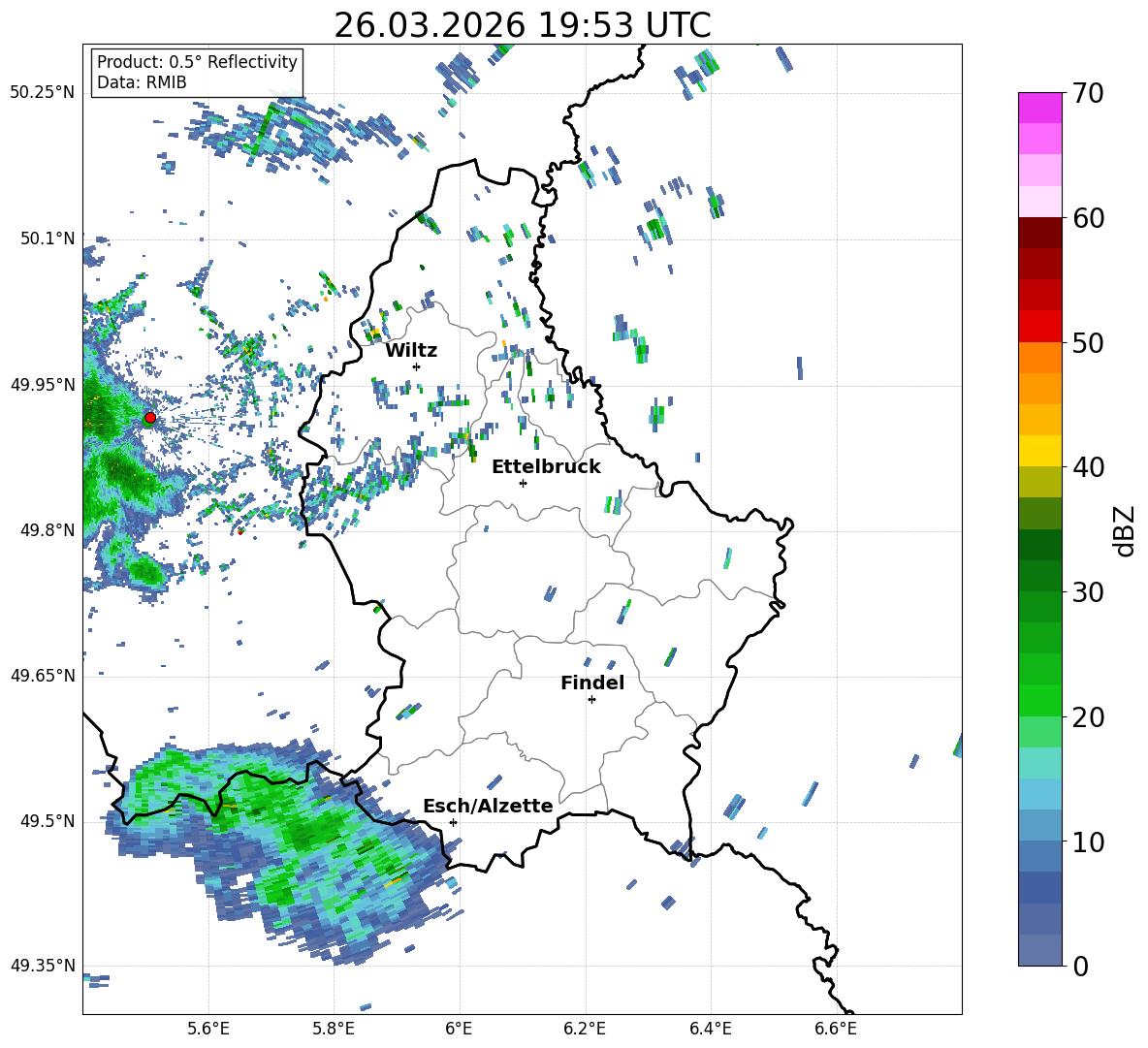Click the "Data: RMIB" text
The image size is (1148, 1048).
pyautogui.click(x=142, y=82)
